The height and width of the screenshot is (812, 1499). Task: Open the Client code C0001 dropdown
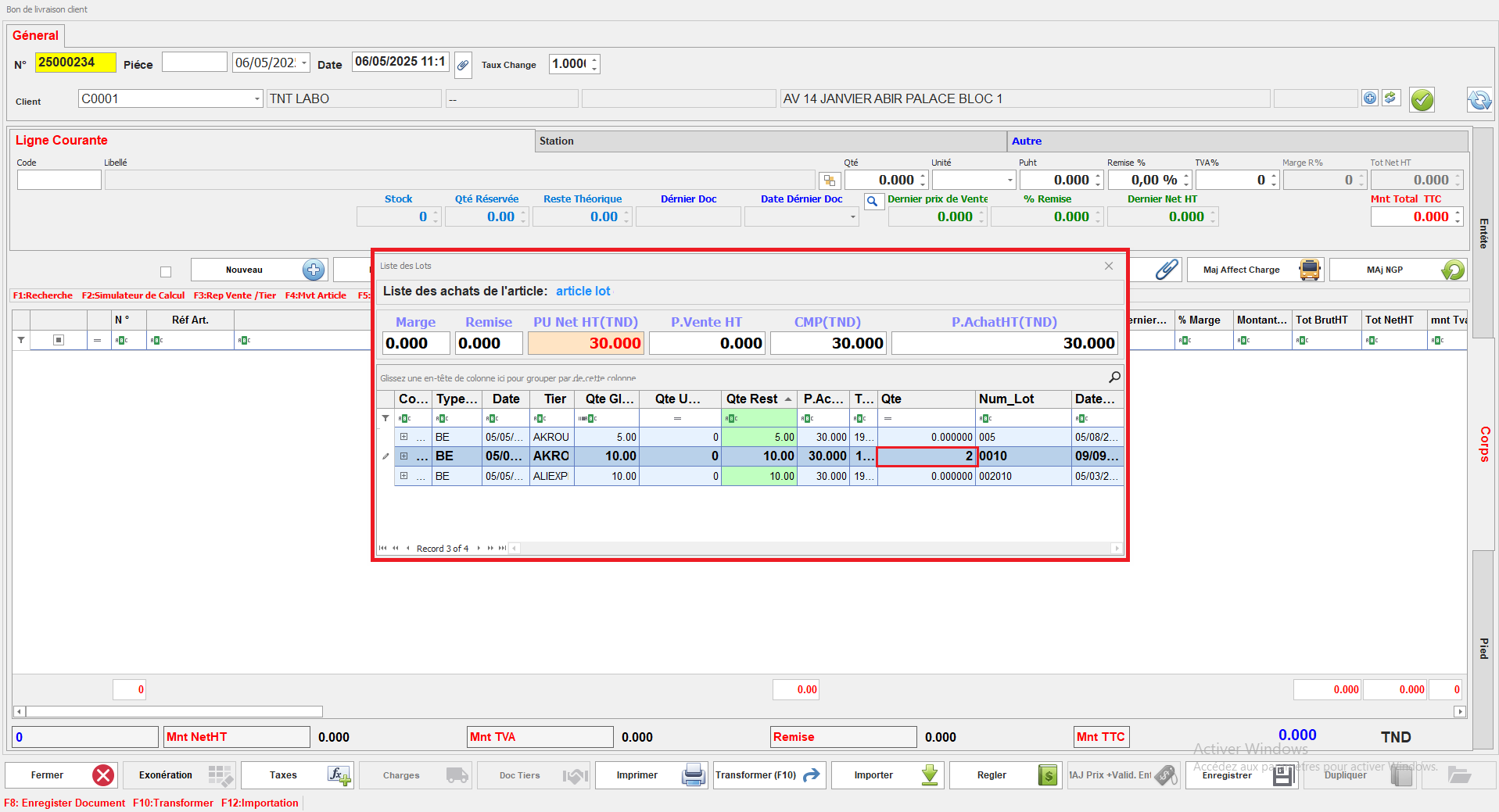(x=256, y=99)
